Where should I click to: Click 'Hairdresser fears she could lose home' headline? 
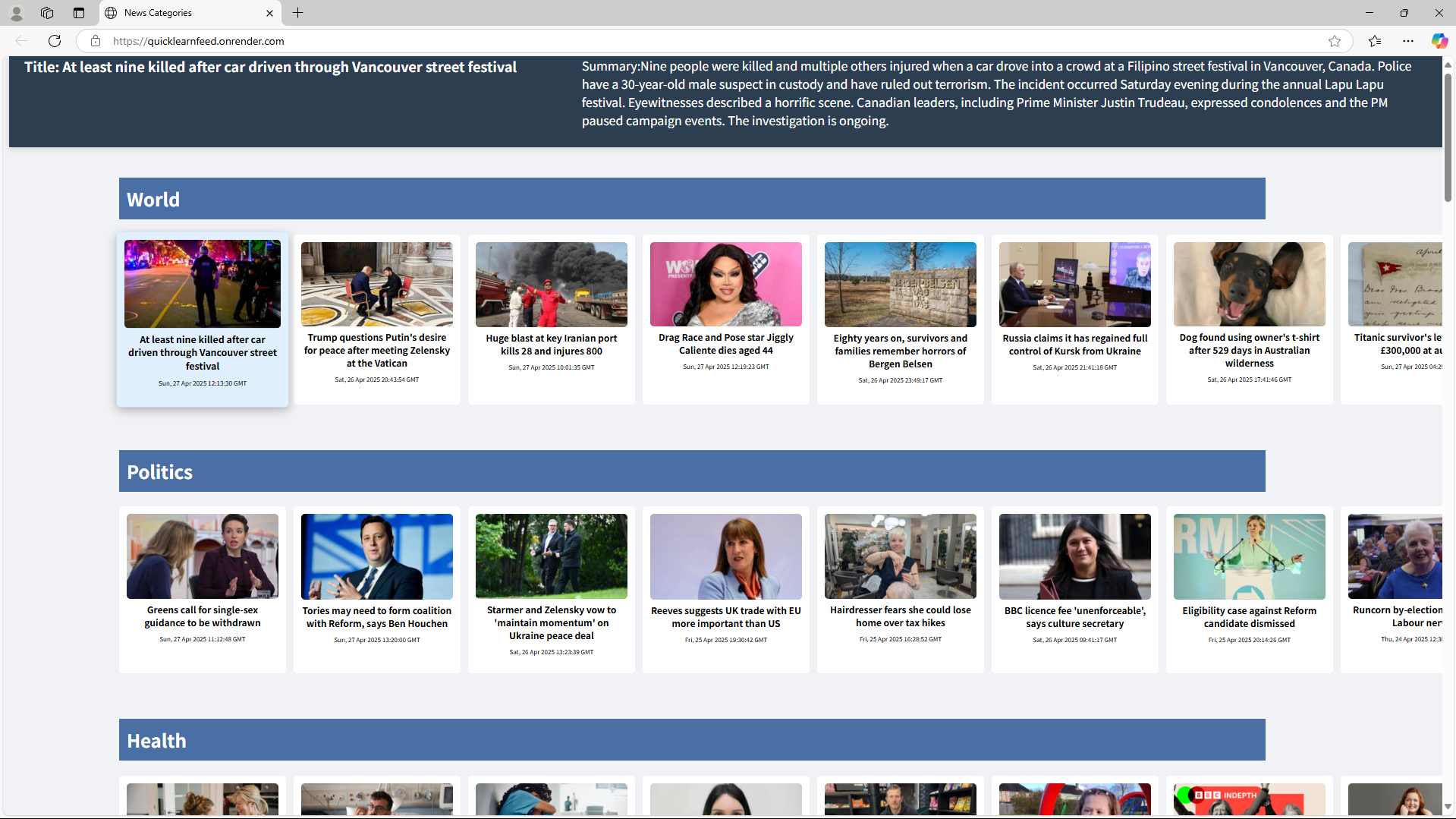901,616
